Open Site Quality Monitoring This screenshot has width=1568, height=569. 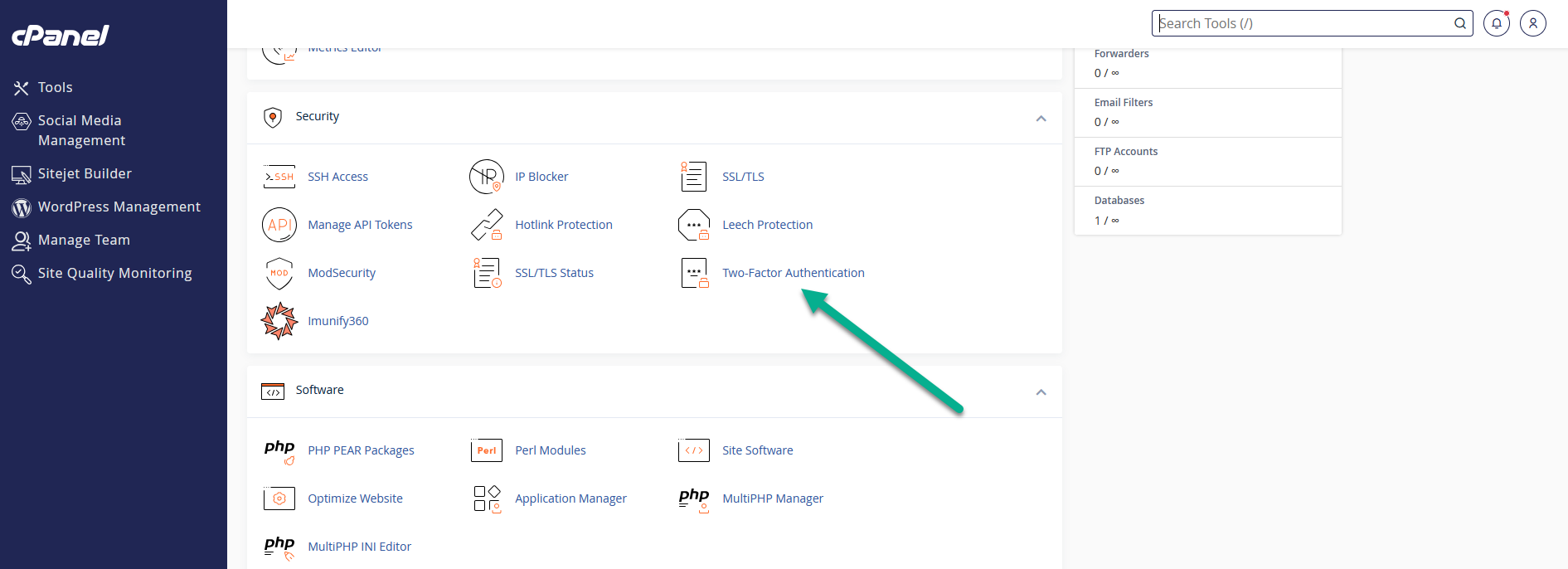pyautogui.click(x=114, y=273)
